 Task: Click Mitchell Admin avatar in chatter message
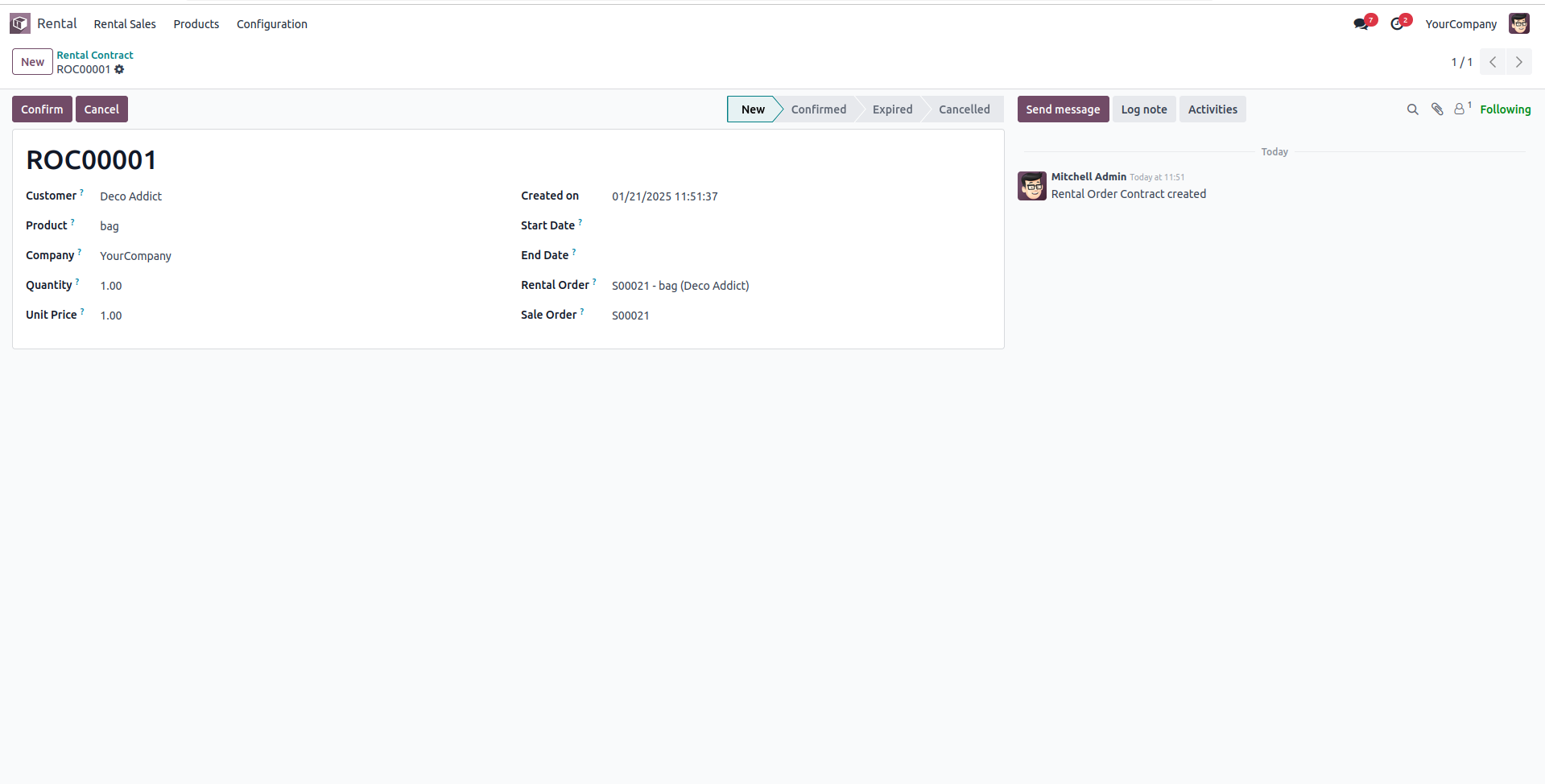pyautogui.click(x=1032, y=186)
